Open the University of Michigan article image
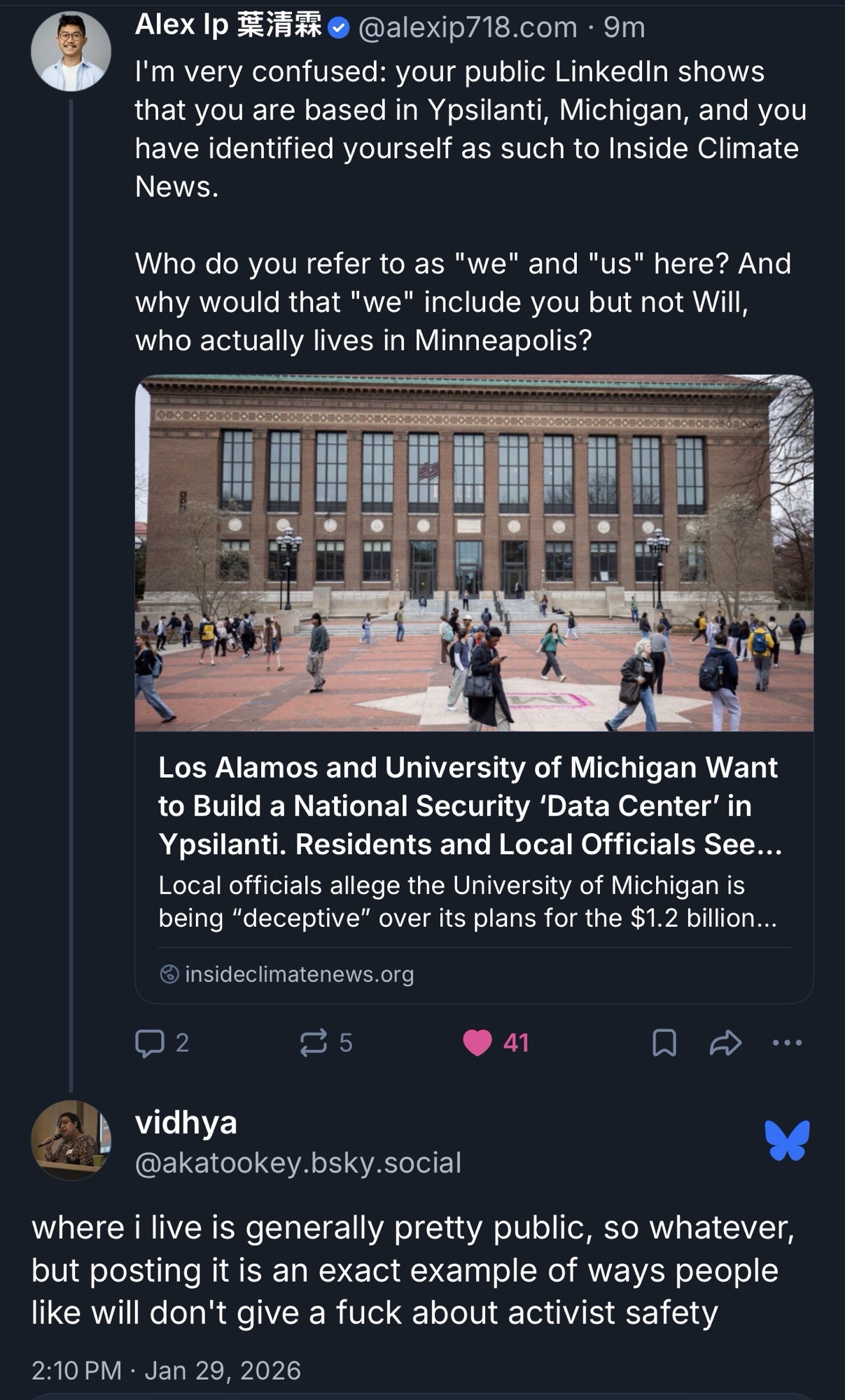 (x=474, y=553)
